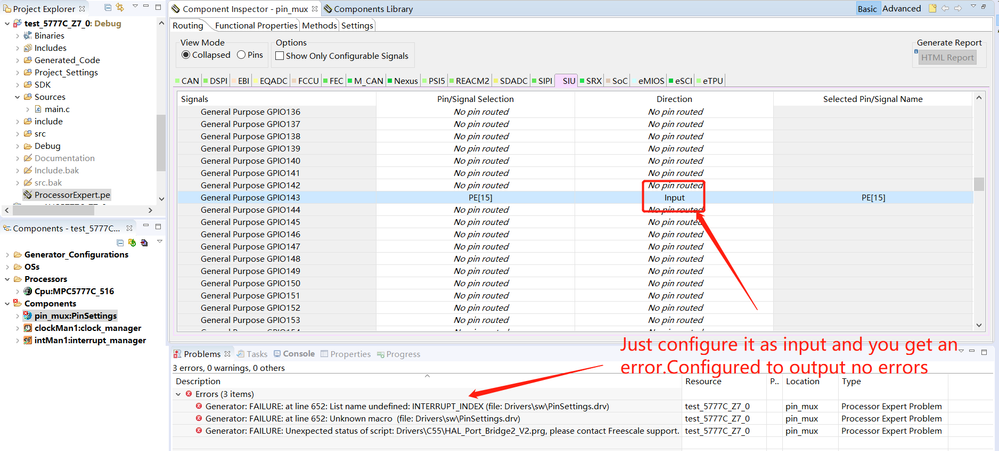Click error icon of Unknown macro row
Viewport: 999px width, 451px height.
[x=199, y=419]
